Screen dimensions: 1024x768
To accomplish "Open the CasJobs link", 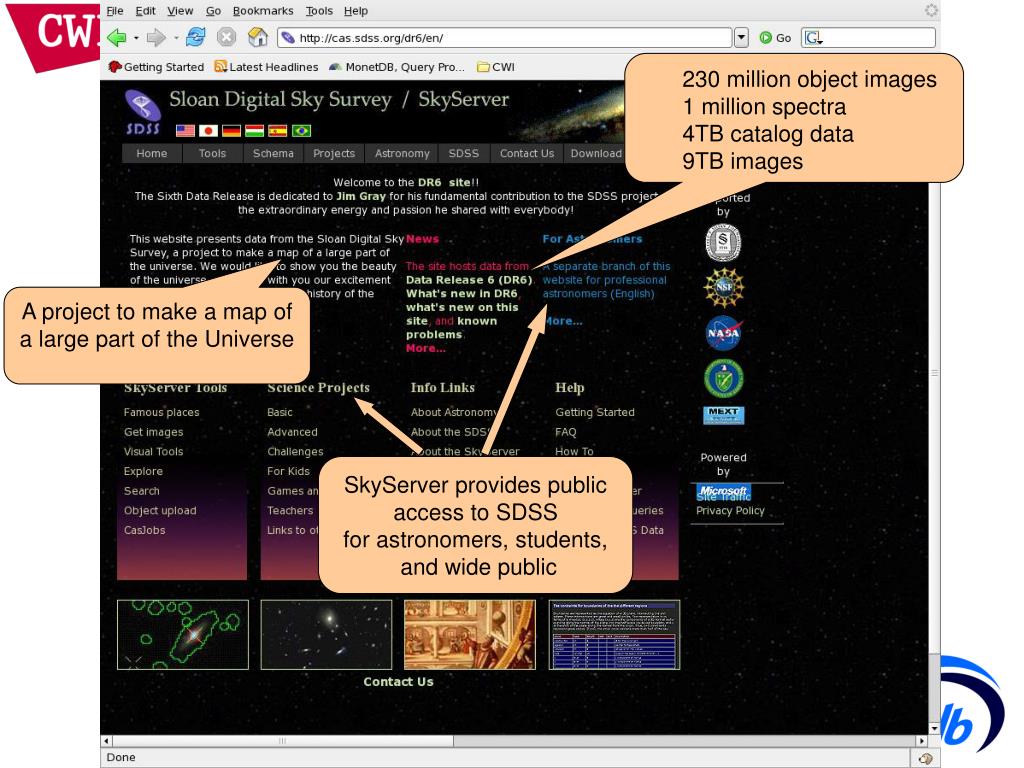I will point(144,530).
